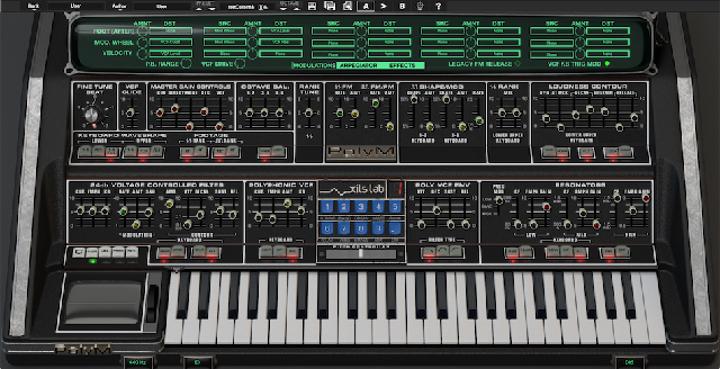720x369 pixels.
Task: Click the copy A to B arrow icon
Action: click(384, 6)
